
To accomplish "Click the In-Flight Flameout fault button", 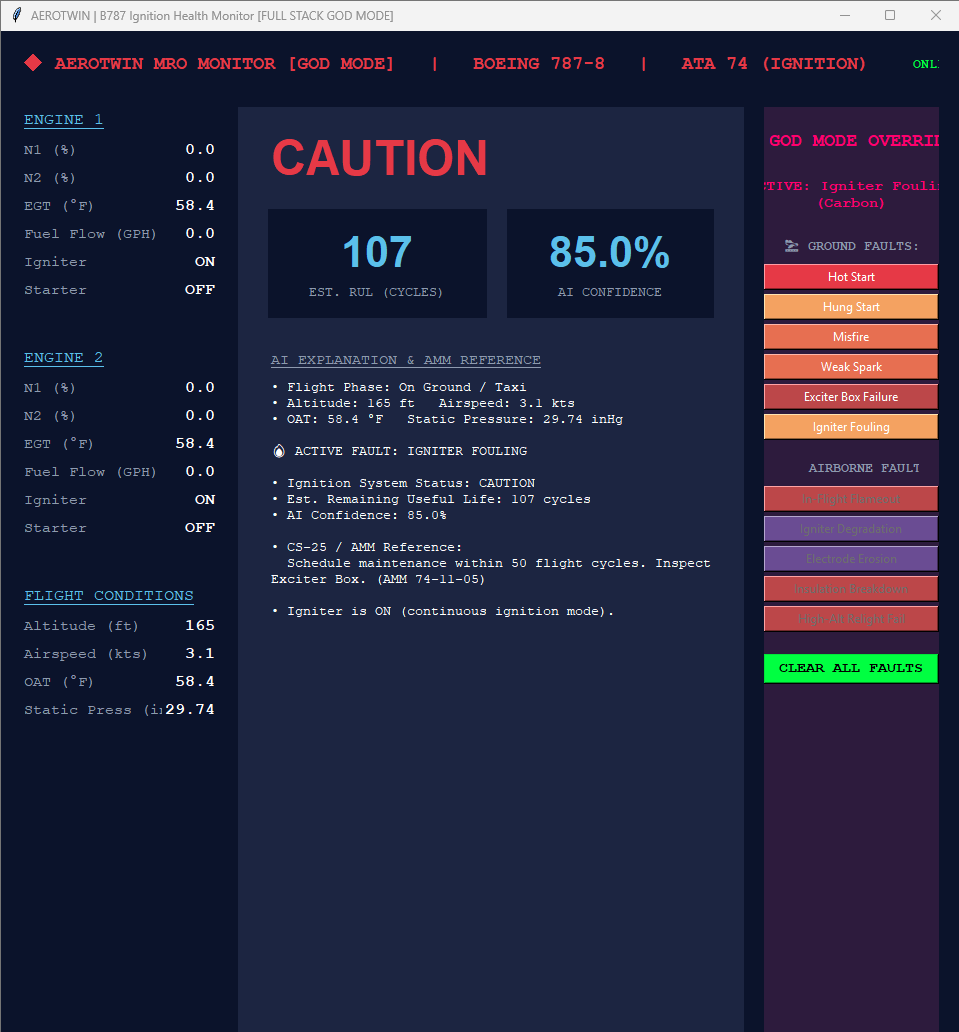I will [850, 499].
